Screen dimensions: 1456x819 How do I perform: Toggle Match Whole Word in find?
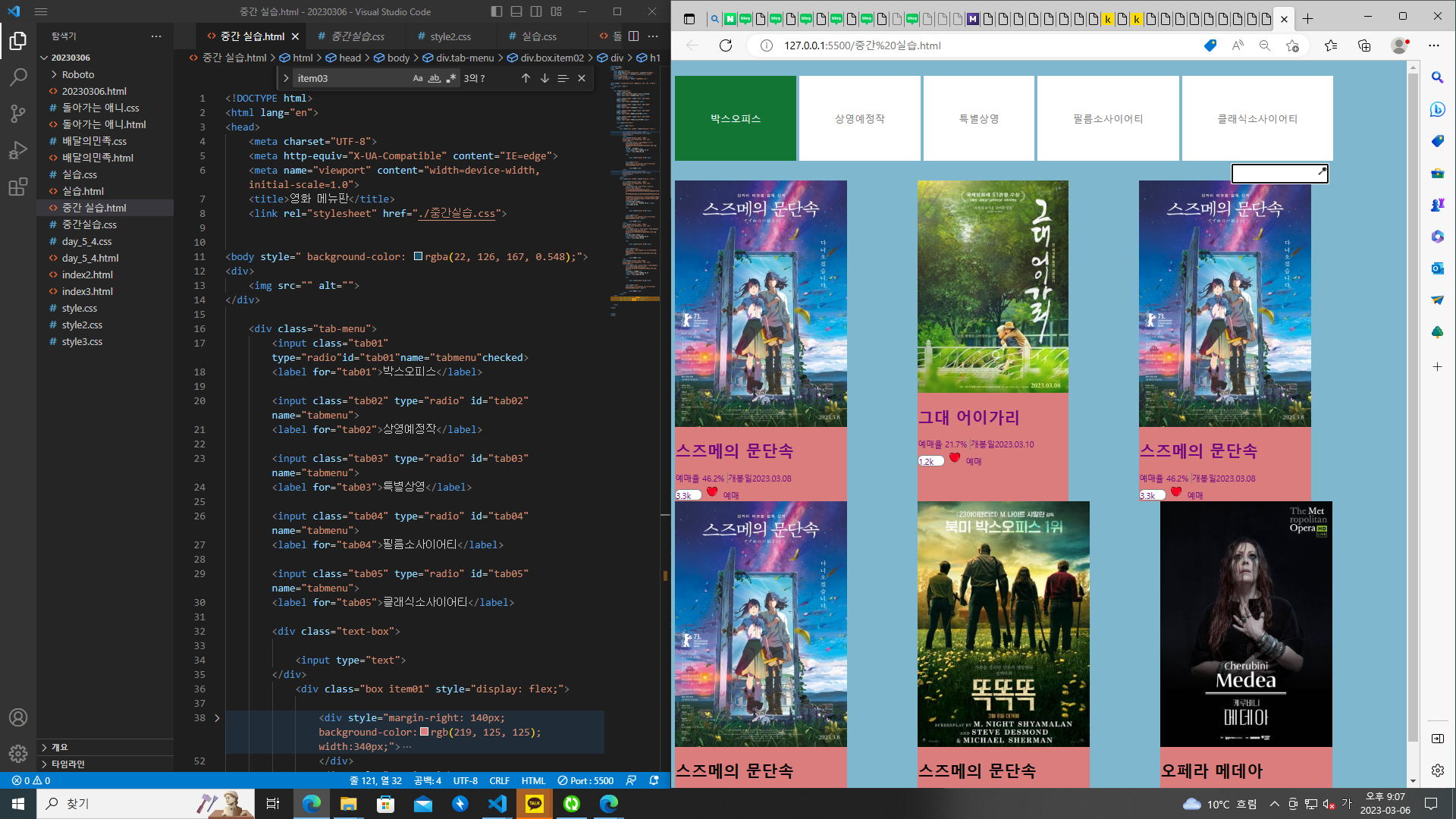[x=435, y=78]
